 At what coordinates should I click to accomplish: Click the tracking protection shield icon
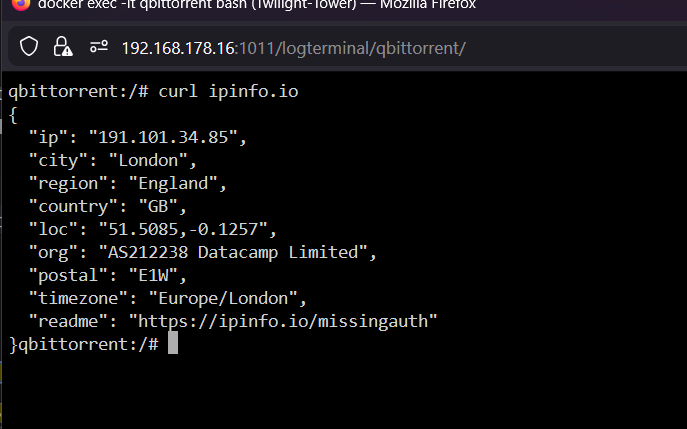coord(29,46)
